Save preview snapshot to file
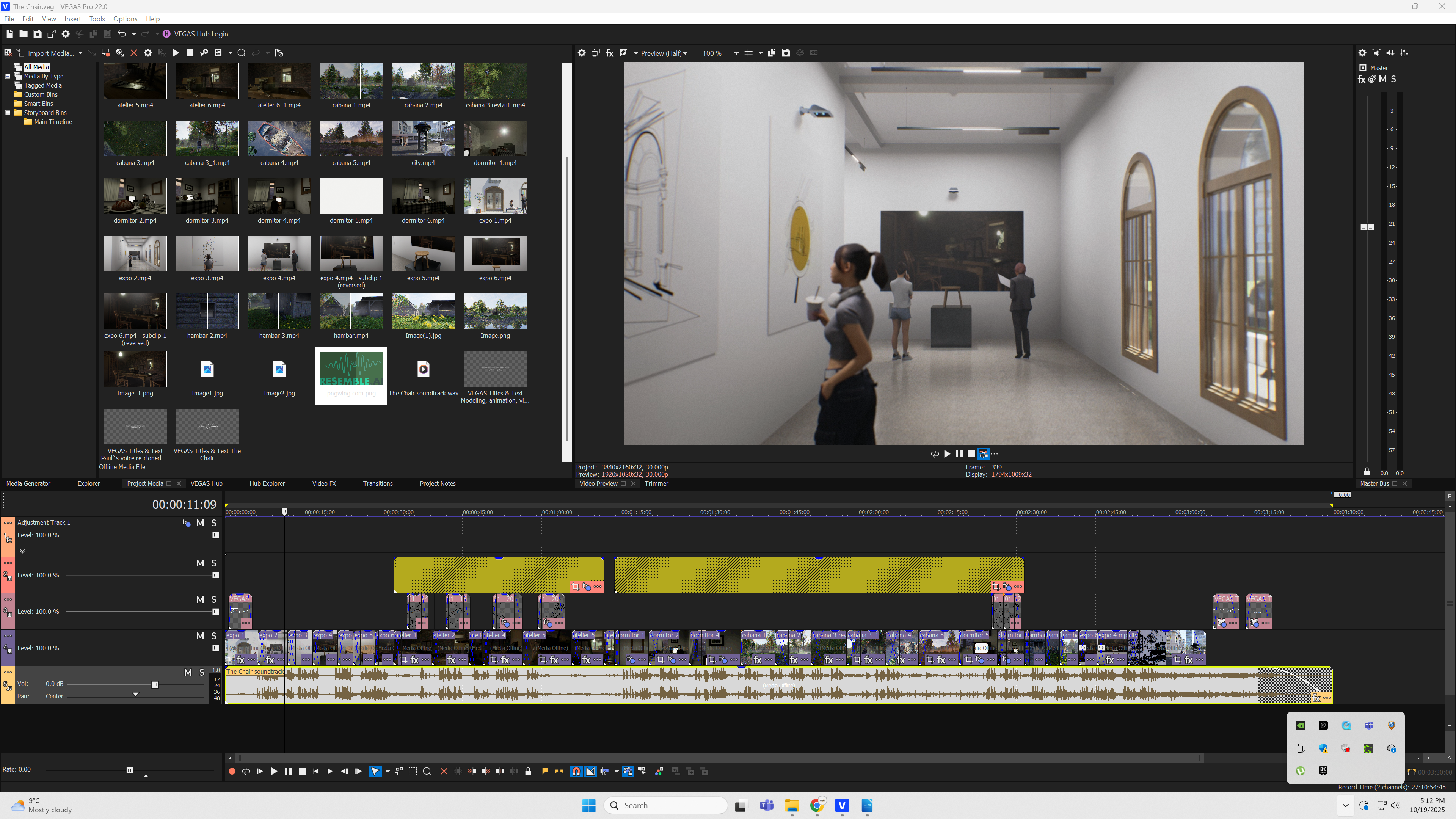This screenshot has width=1456, height=819. [786, 53]
